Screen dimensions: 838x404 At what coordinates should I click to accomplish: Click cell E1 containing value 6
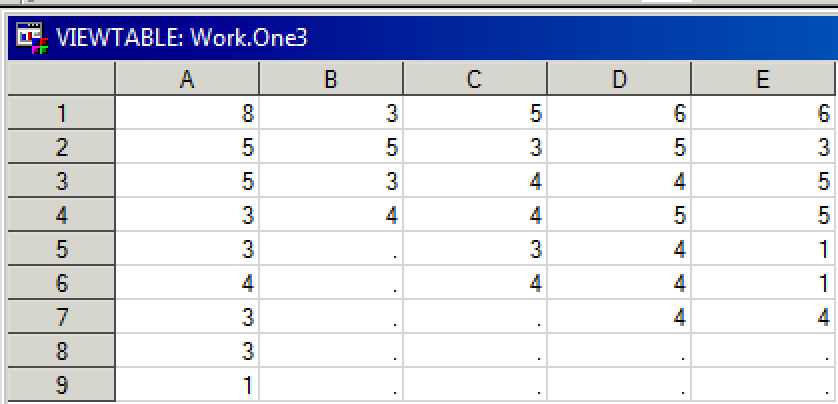[x=763, y=113]
